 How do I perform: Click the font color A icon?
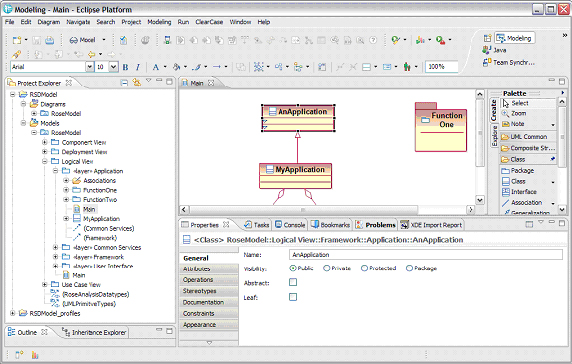click(156, 67)
